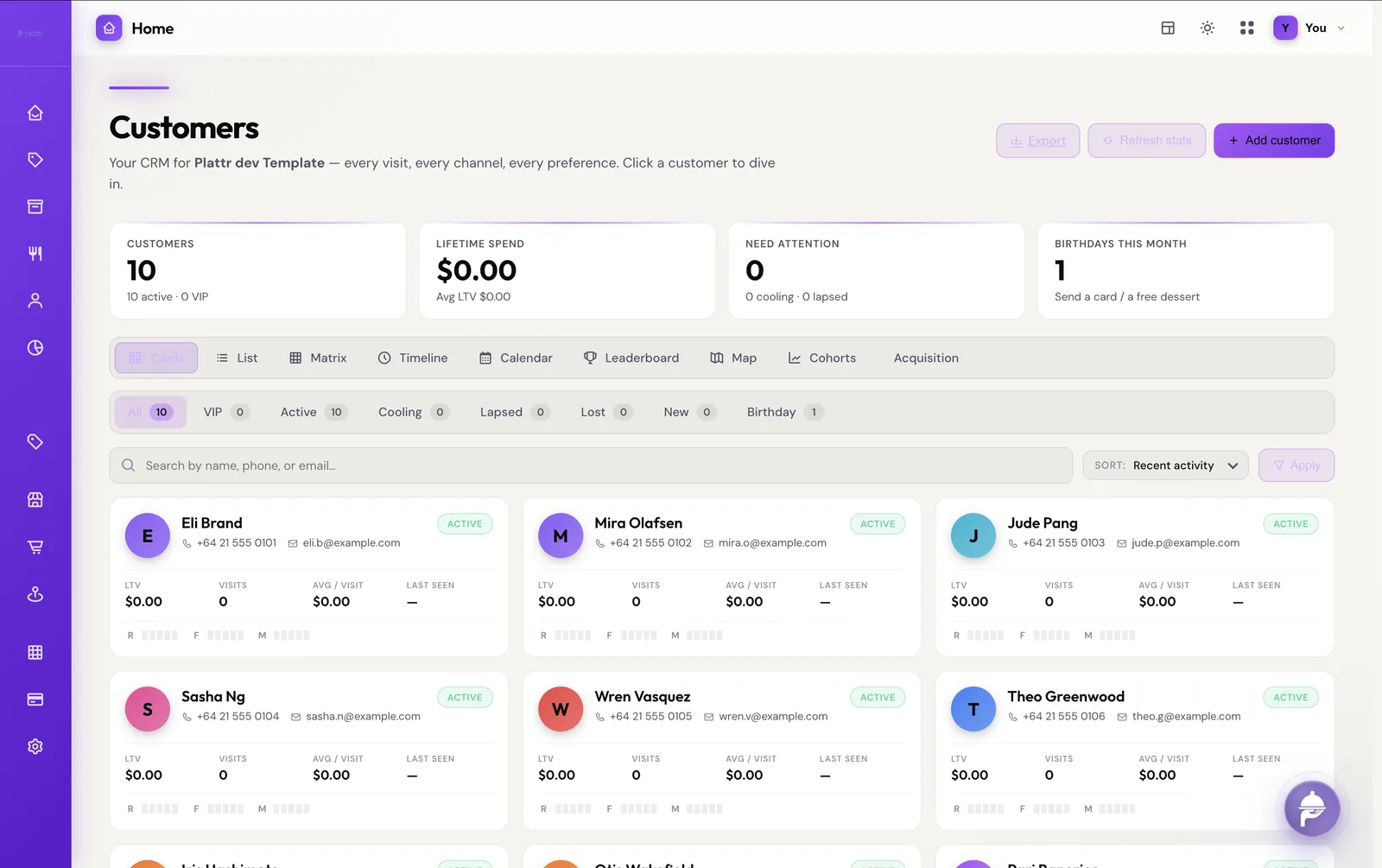This screenshot has height=868, width=1382.
Task: Click phone number +64 21 555 0102
Action: 650,543
